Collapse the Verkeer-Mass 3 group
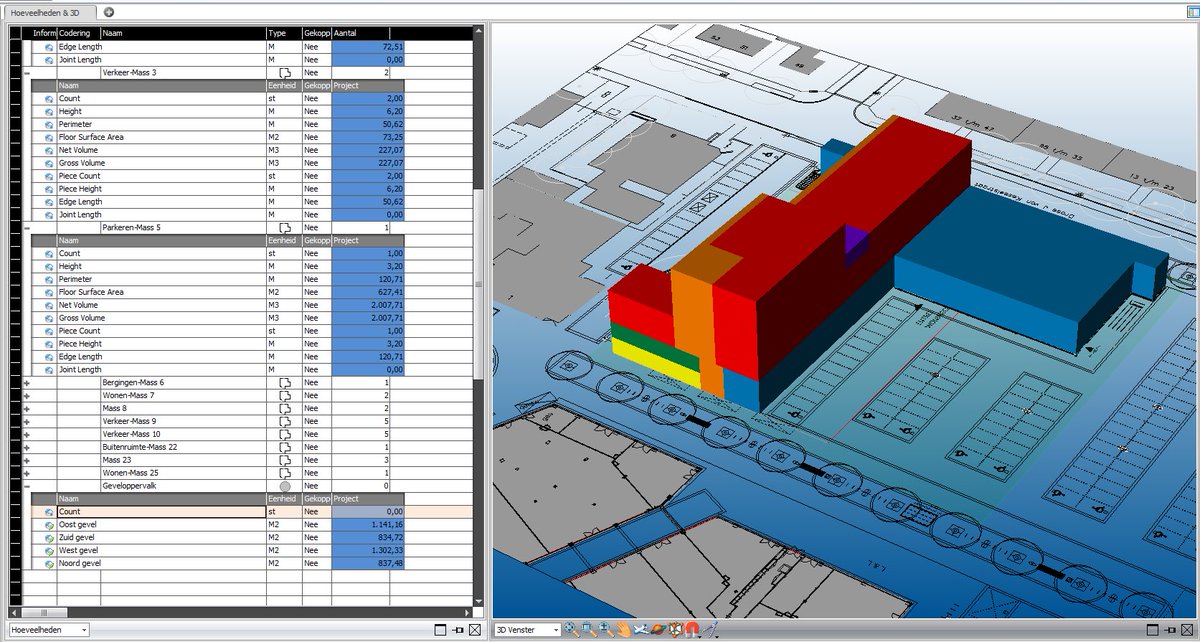Image resolution: width=1200 pixels, height=642 pixels. pos(27,73)
